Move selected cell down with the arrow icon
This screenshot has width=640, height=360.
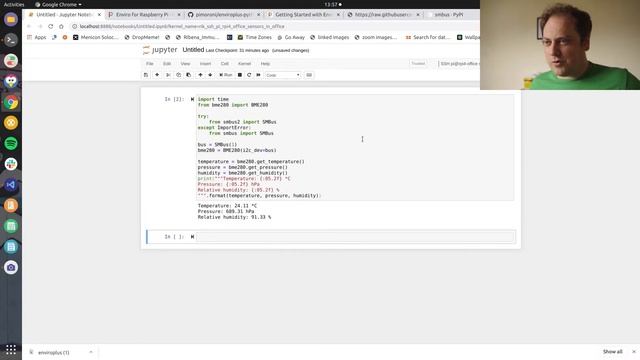210,75
